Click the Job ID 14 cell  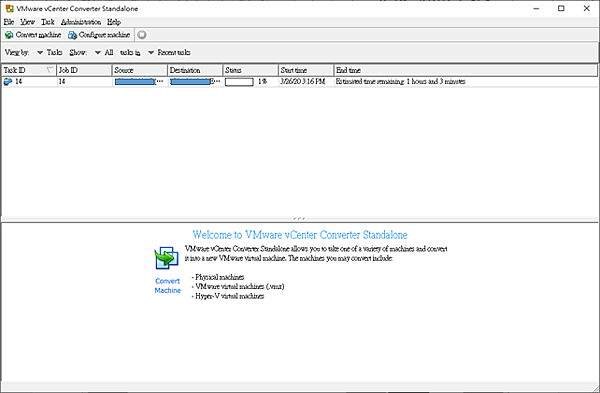pos(84,82)
